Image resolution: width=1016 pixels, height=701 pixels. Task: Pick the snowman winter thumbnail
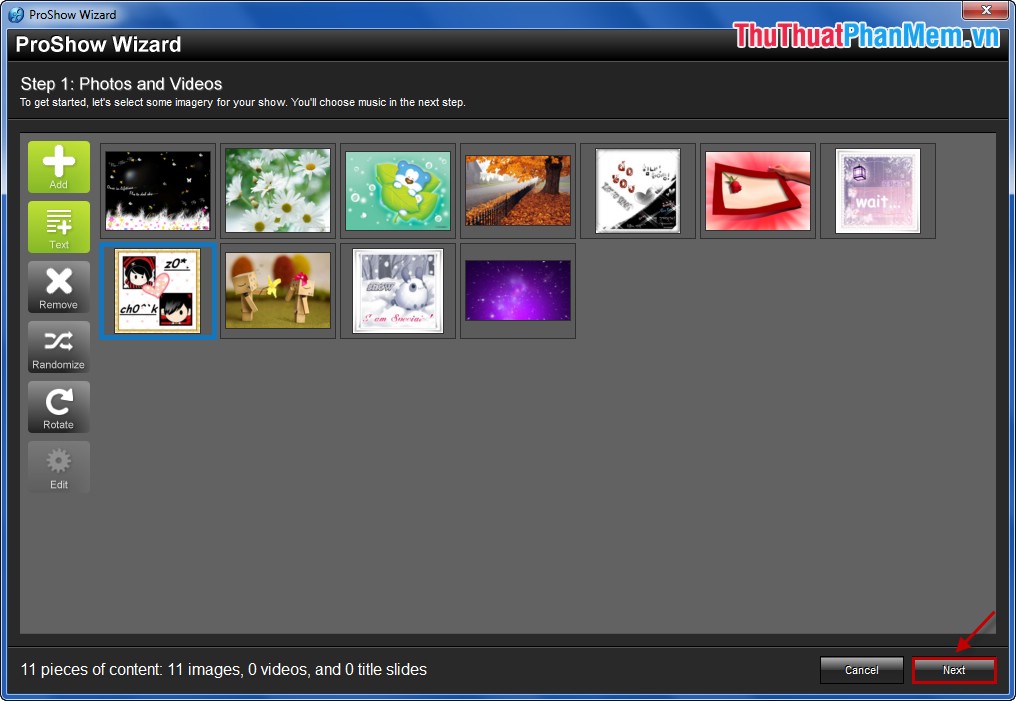click(x=397, y=290)
